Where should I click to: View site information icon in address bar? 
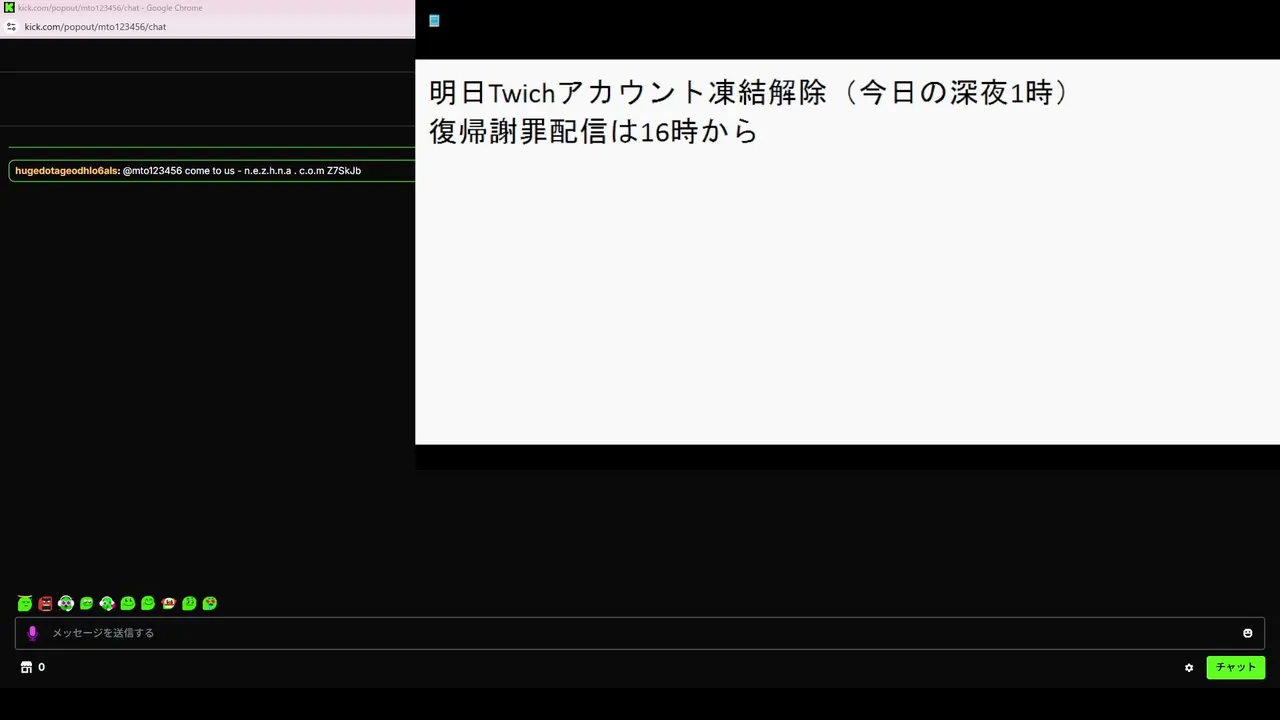[x=11, y=26]
